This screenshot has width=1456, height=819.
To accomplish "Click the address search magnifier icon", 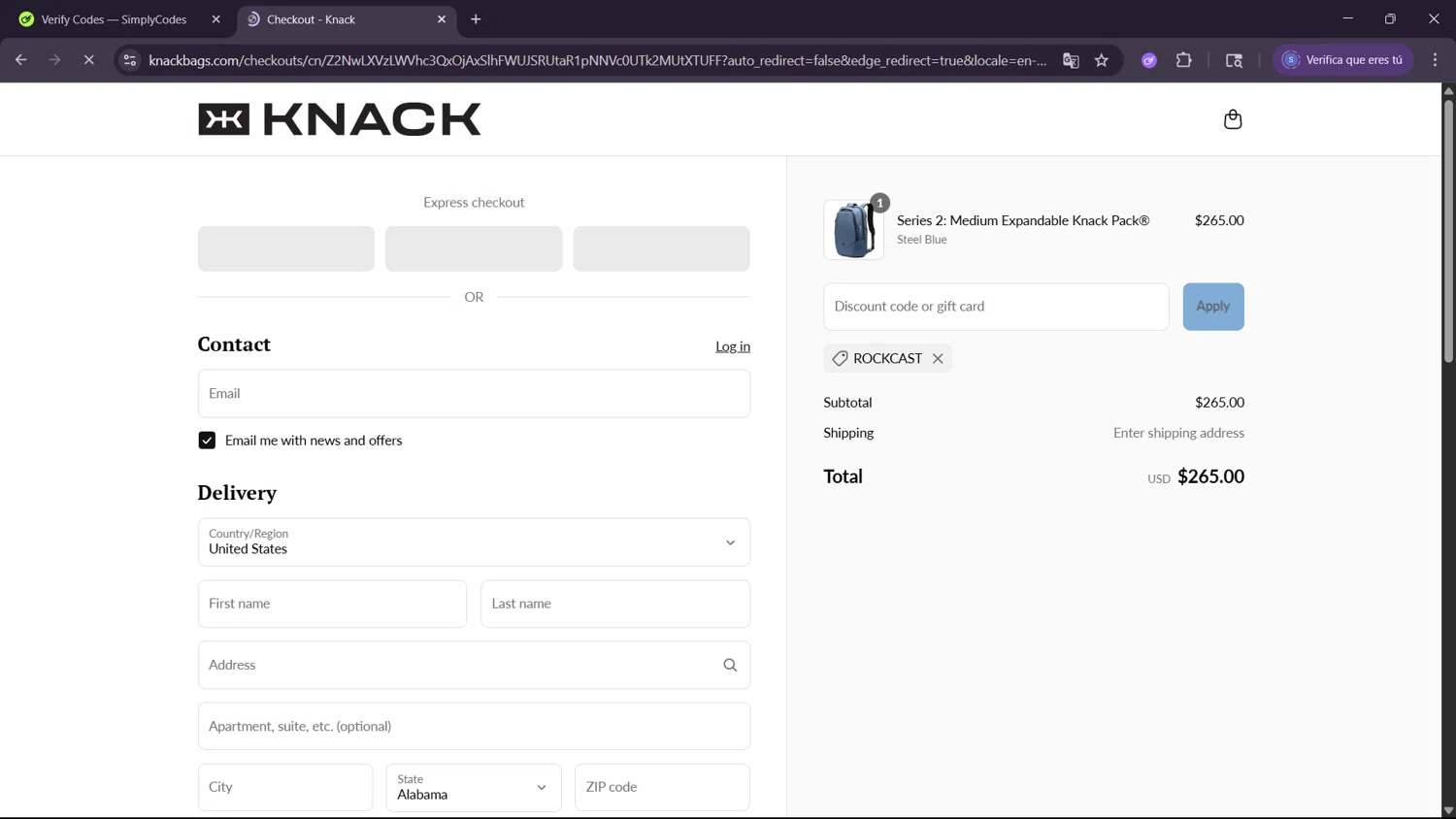I will 730,665.
